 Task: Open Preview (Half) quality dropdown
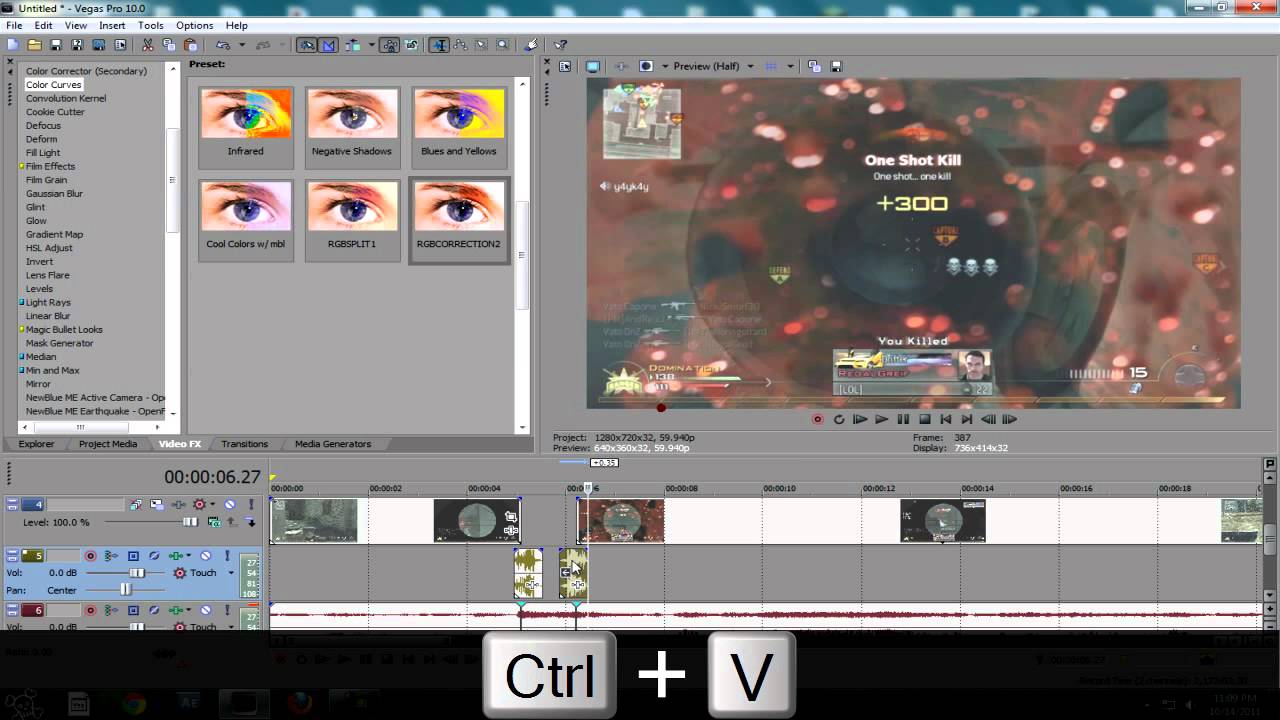pyautogui.click(x=714, y=66)
